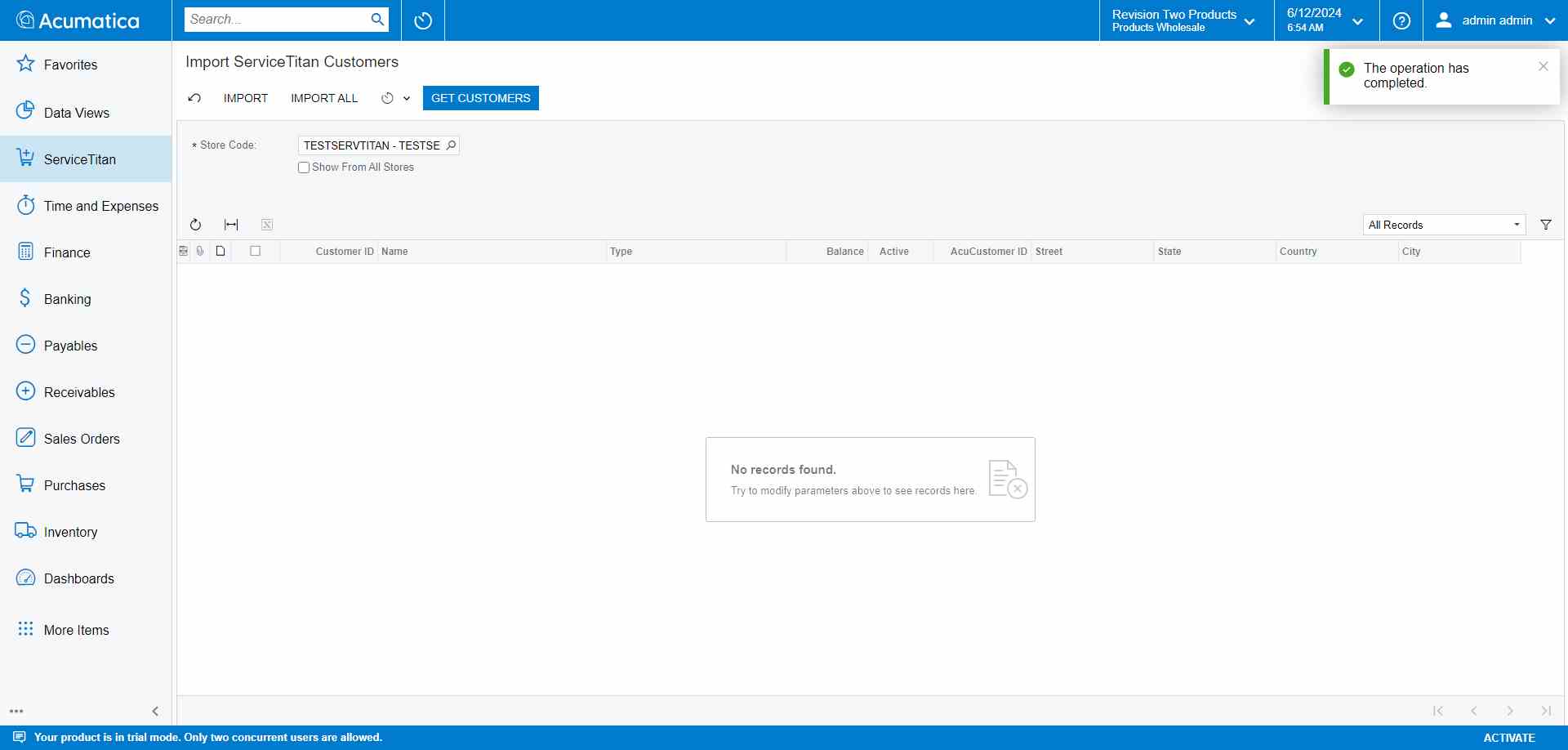The height and width of the screenshot is (750, 1568).
Task: Open Banking dollar icon
Action: click(x=26, y=298)
